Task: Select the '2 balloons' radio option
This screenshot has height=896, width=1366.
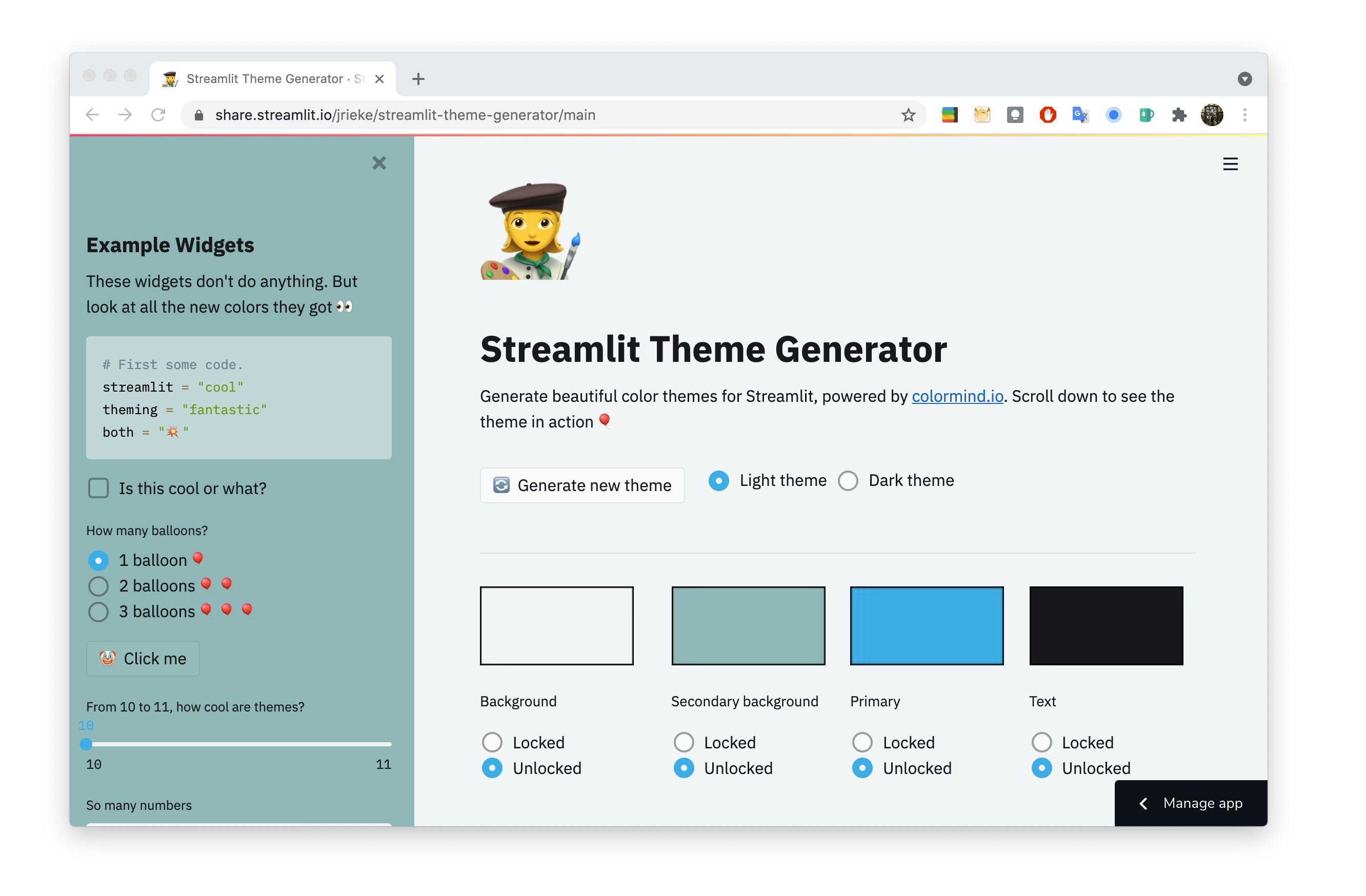Action: pyautogui.click(x=99, y=586)
